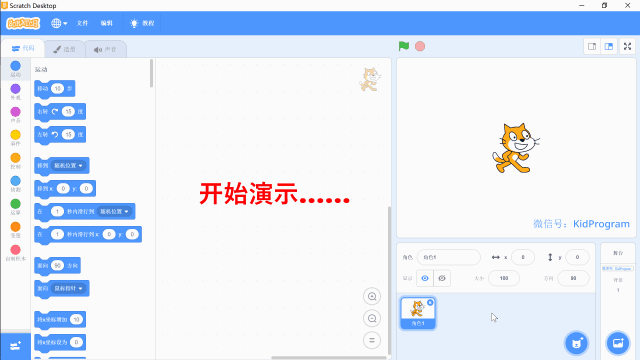Zoom out on the code workspace
Screen dimensions: 640x360
pyautogui.click(x=372, y=318)
